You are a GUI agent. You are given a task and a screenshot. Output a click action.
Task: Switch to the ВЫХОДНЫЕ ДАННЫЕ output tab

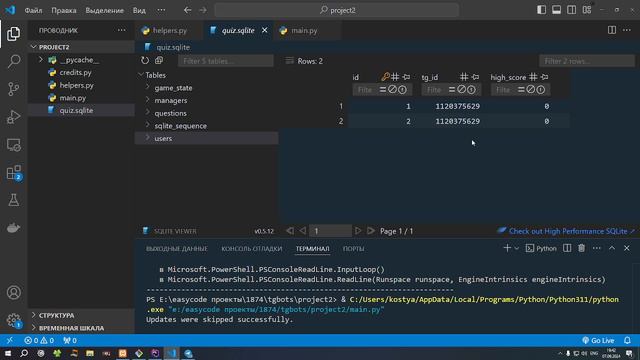tap(177, 249)
